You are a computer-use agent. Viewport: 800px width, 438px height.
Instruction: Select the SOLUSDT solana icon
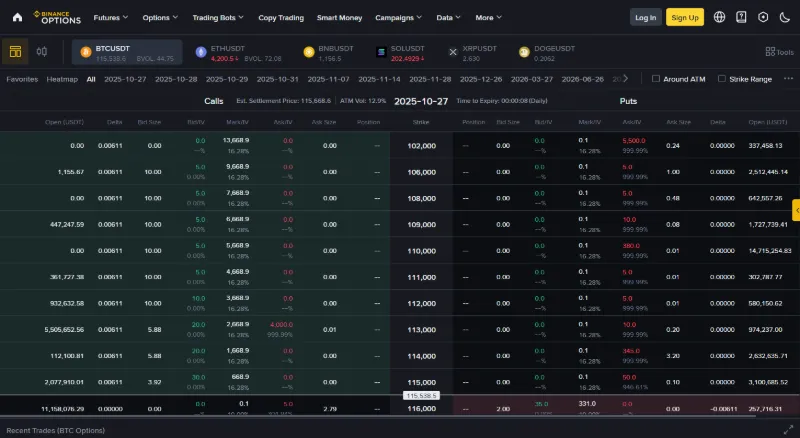coord(381,52)
